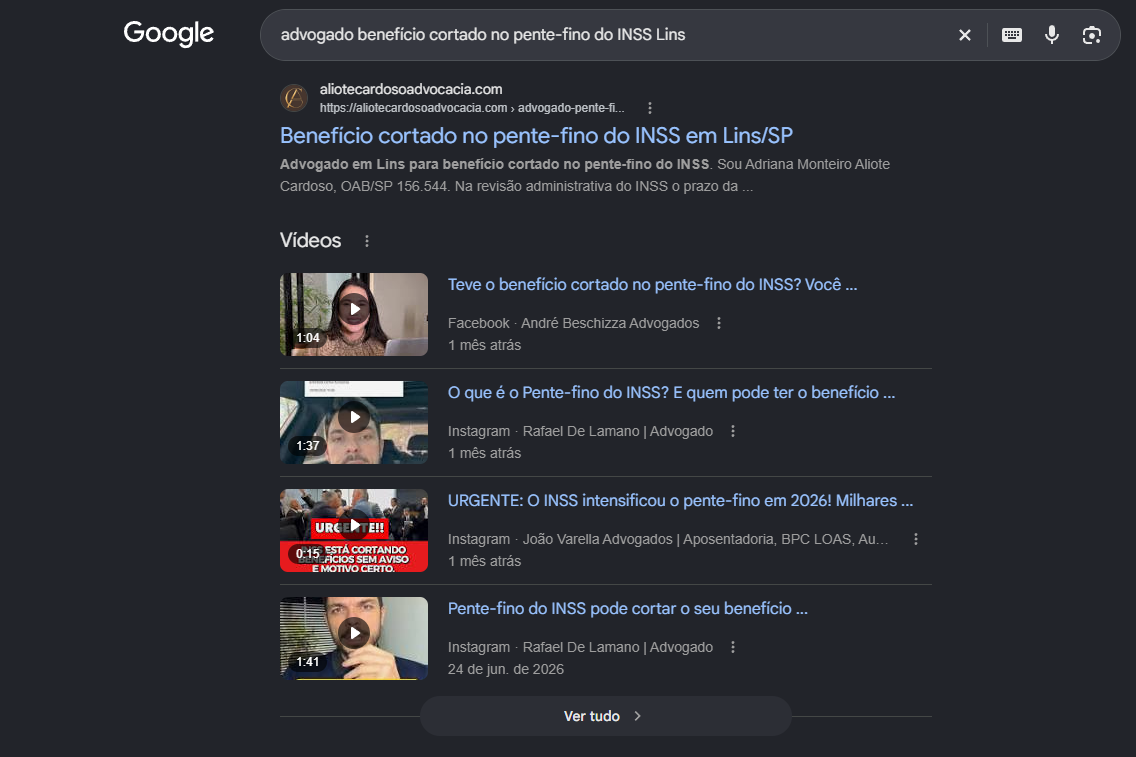
Task: Open 'Teve o benefício cortado no pente-fino' video link
Action: (652, 285)
